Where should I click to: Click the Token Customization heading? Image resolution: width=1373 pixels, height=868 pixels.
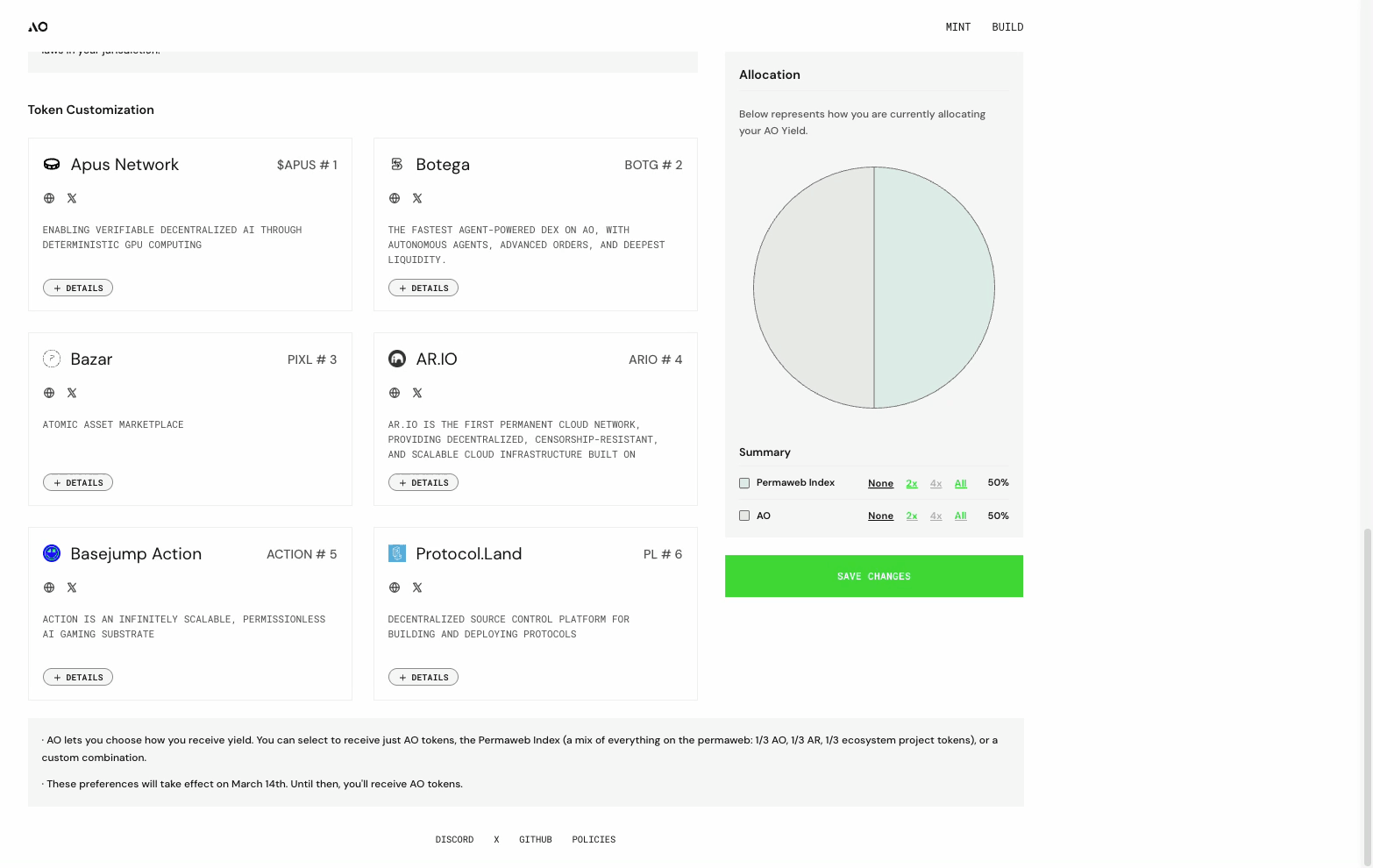tap(91, 110)
